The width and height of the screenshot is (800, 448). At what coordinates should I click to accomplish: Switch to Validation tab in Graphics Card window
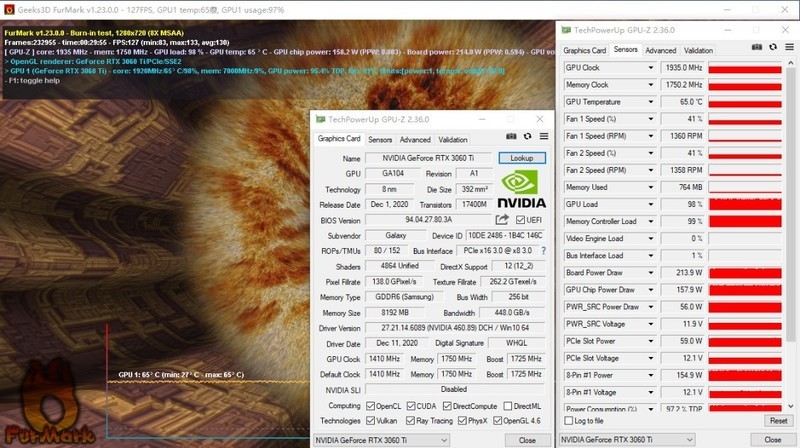(453, 140)
